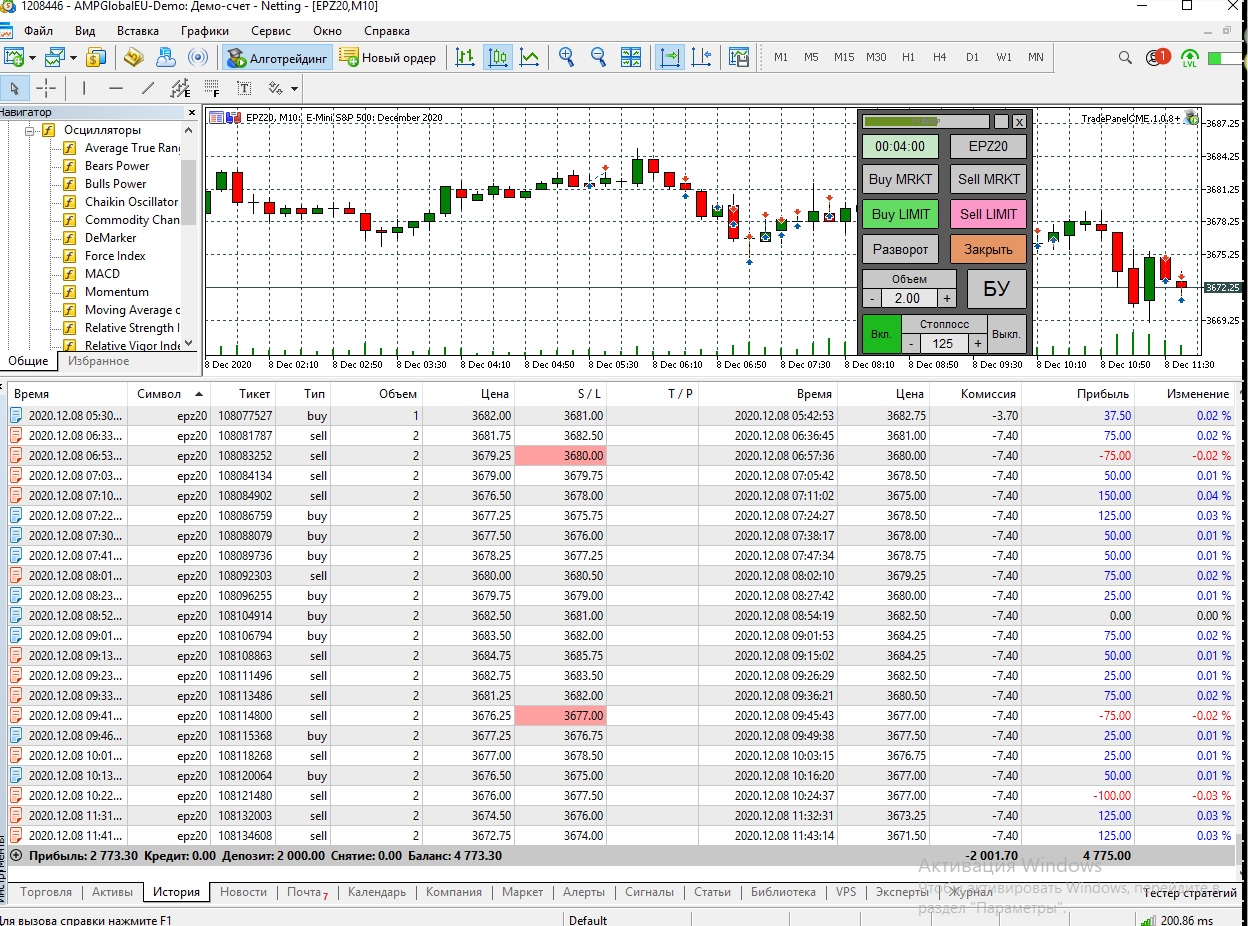The image size is (1248, 926).
Task: Click the trade panel progress bar
Action: coord(925,121)
